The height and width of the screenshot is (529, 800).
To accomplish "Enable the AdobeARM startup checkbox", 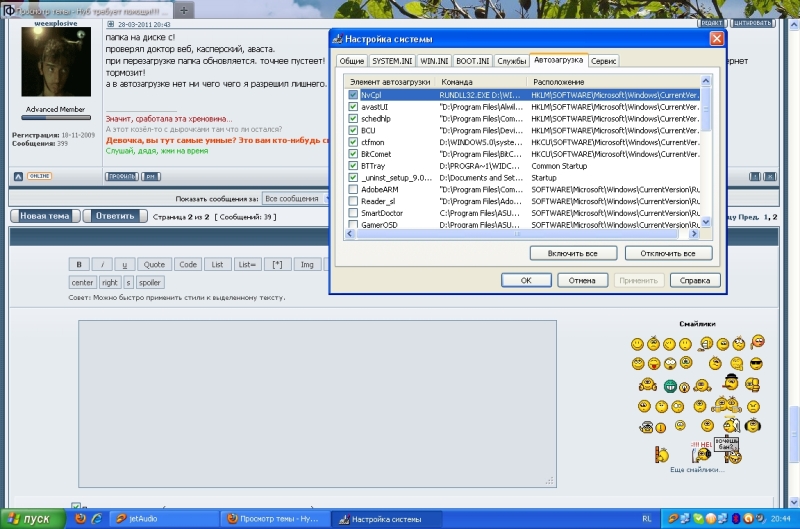I will point(353,189).
